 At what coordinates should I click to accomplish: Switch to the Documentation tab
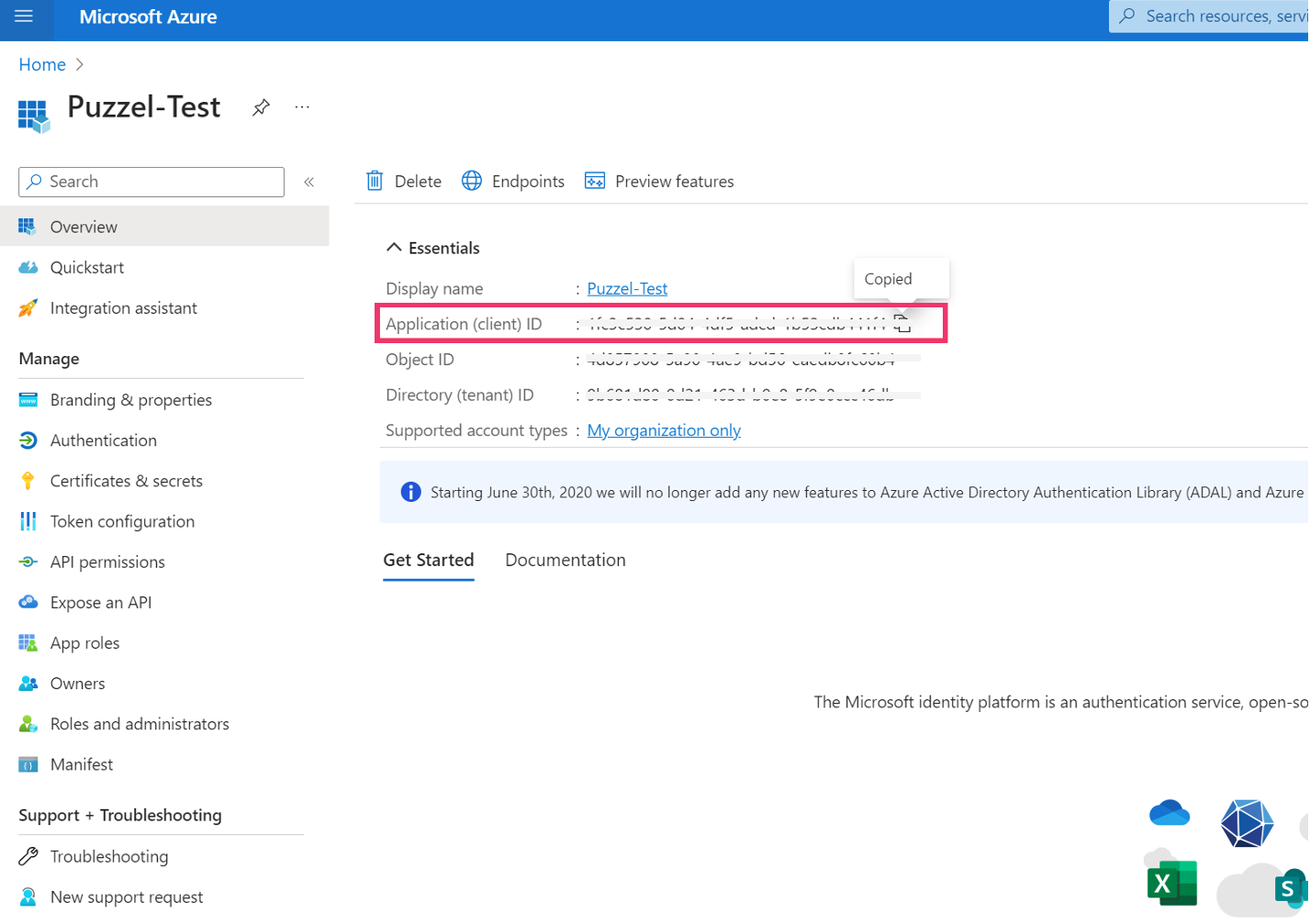coord(565,560)
